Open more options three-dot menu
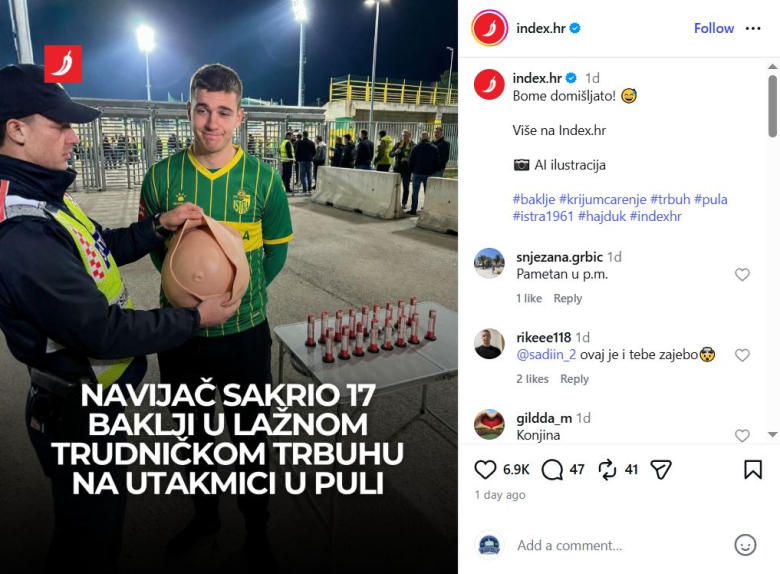 click(x=753, y=28)
